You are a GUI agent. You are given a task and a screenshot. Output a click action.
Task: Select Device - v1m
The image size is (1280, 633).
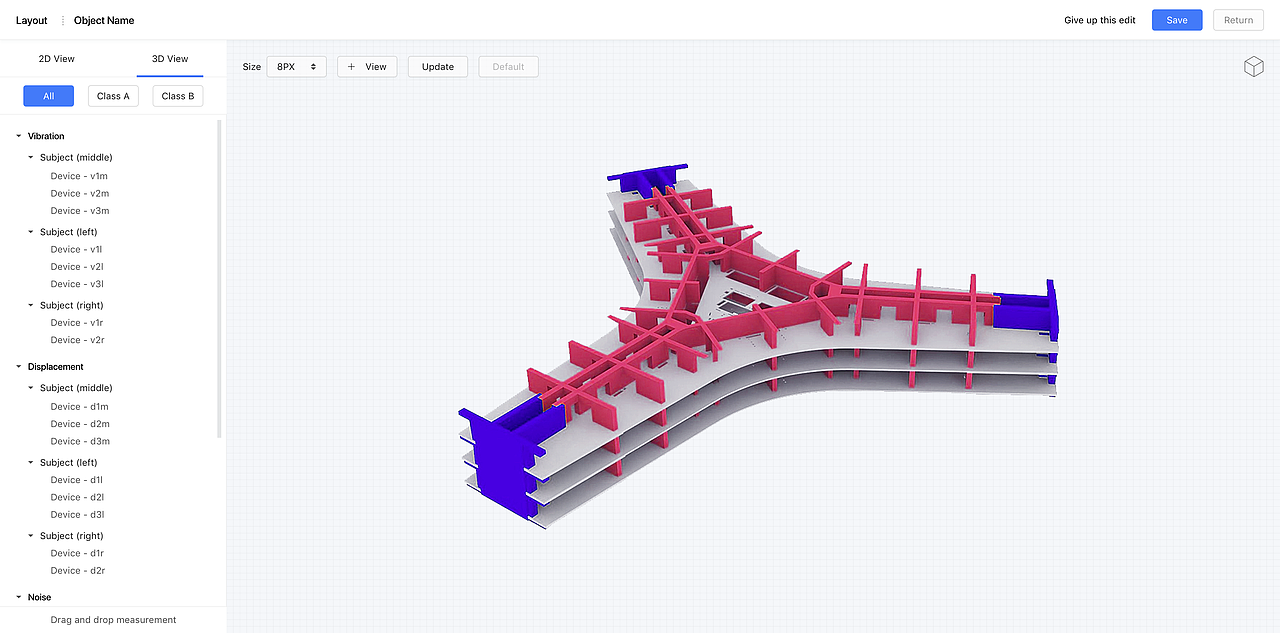pos(80,176)
